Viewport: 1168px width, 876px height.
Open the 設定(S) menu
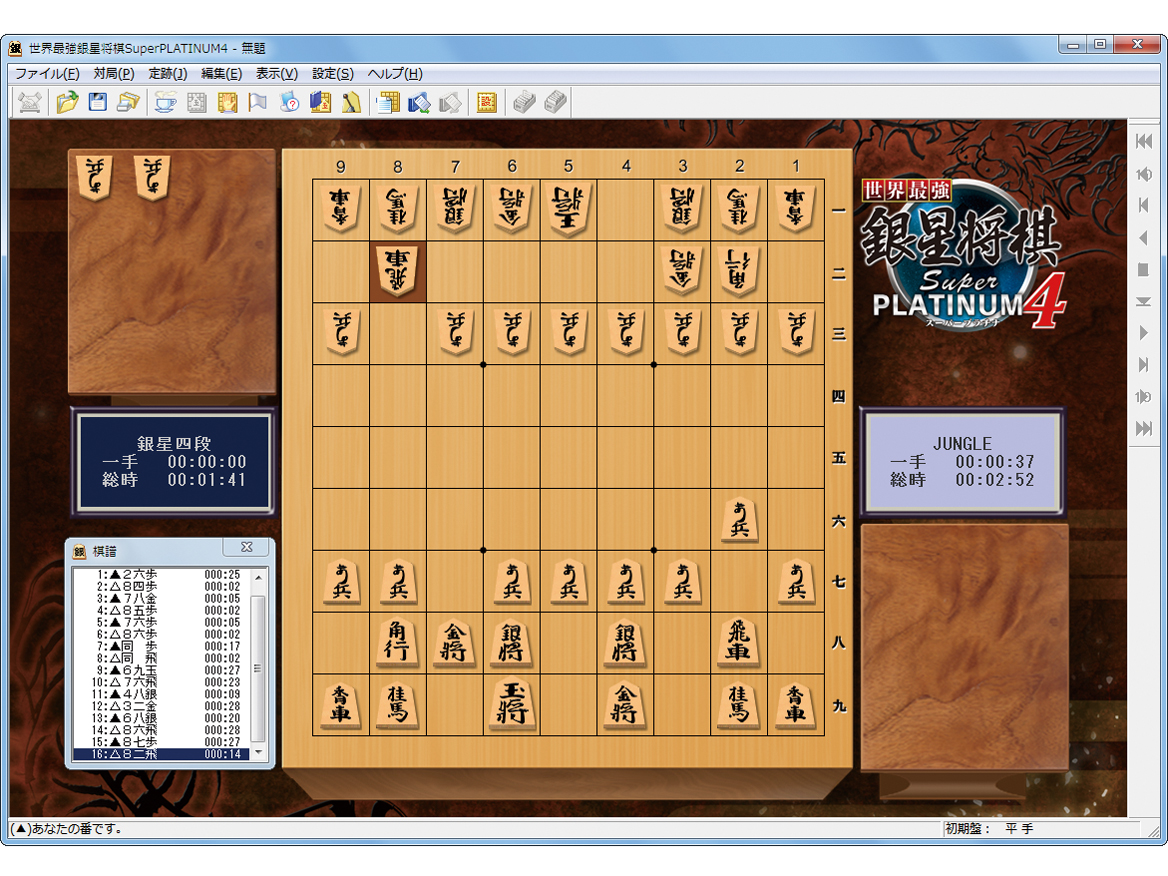(330, 74)
